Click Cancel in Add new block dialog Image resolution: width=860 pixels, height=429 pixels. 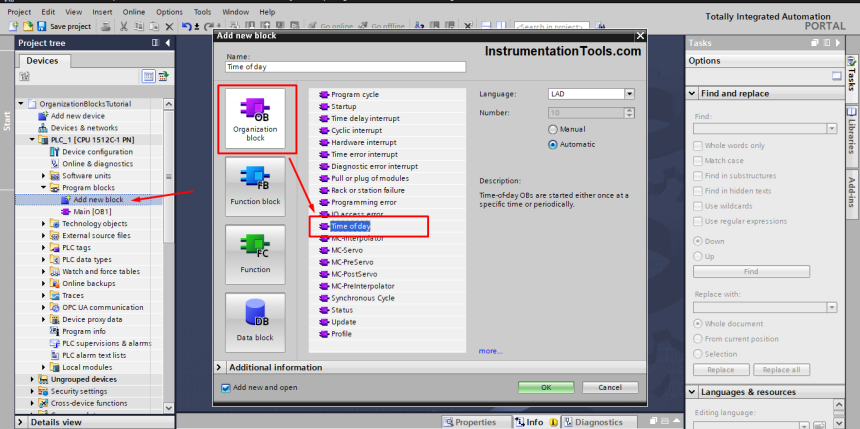(610, 387)
